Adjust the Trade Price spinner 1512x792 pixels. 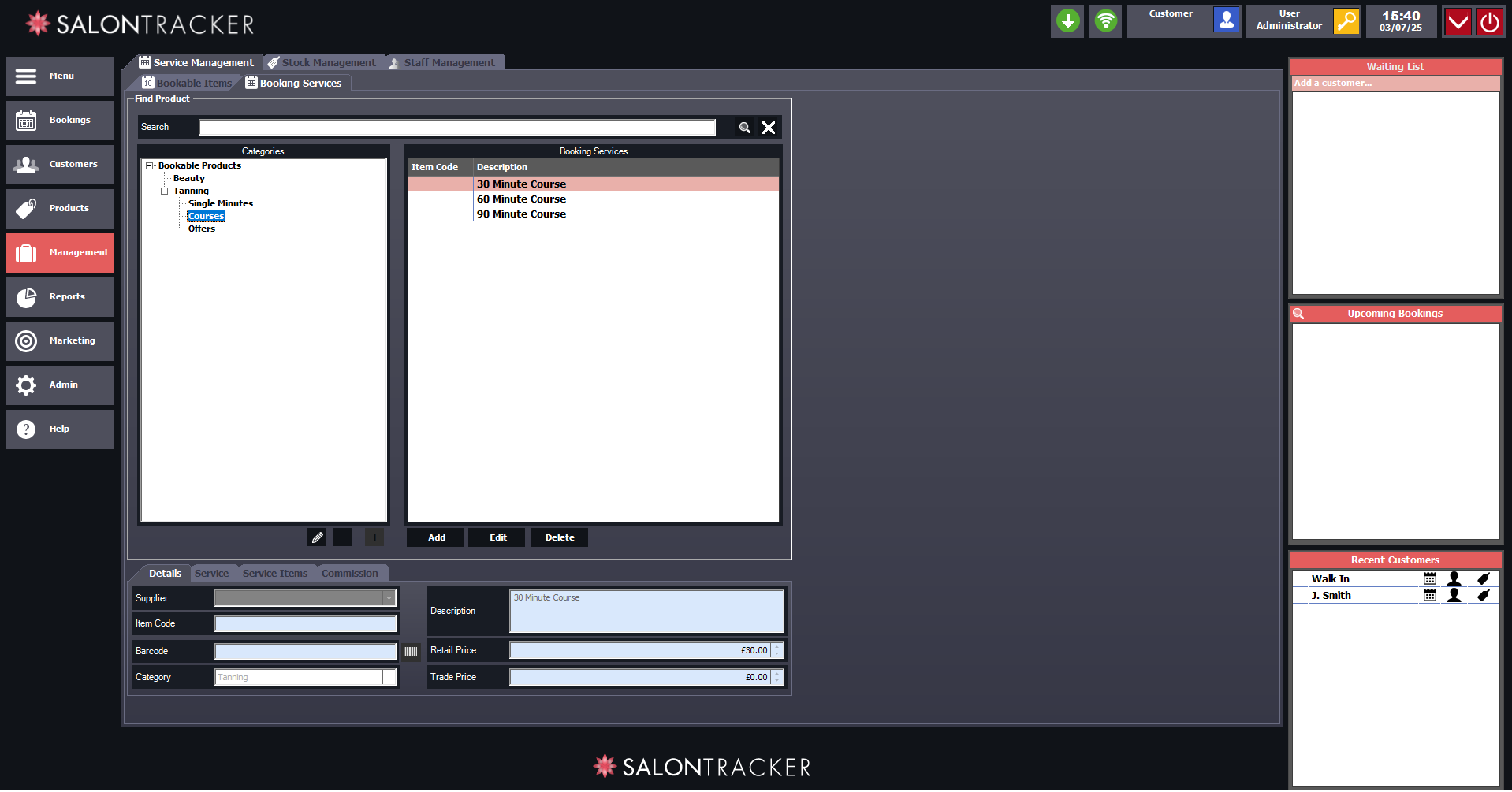coord(776,678)
